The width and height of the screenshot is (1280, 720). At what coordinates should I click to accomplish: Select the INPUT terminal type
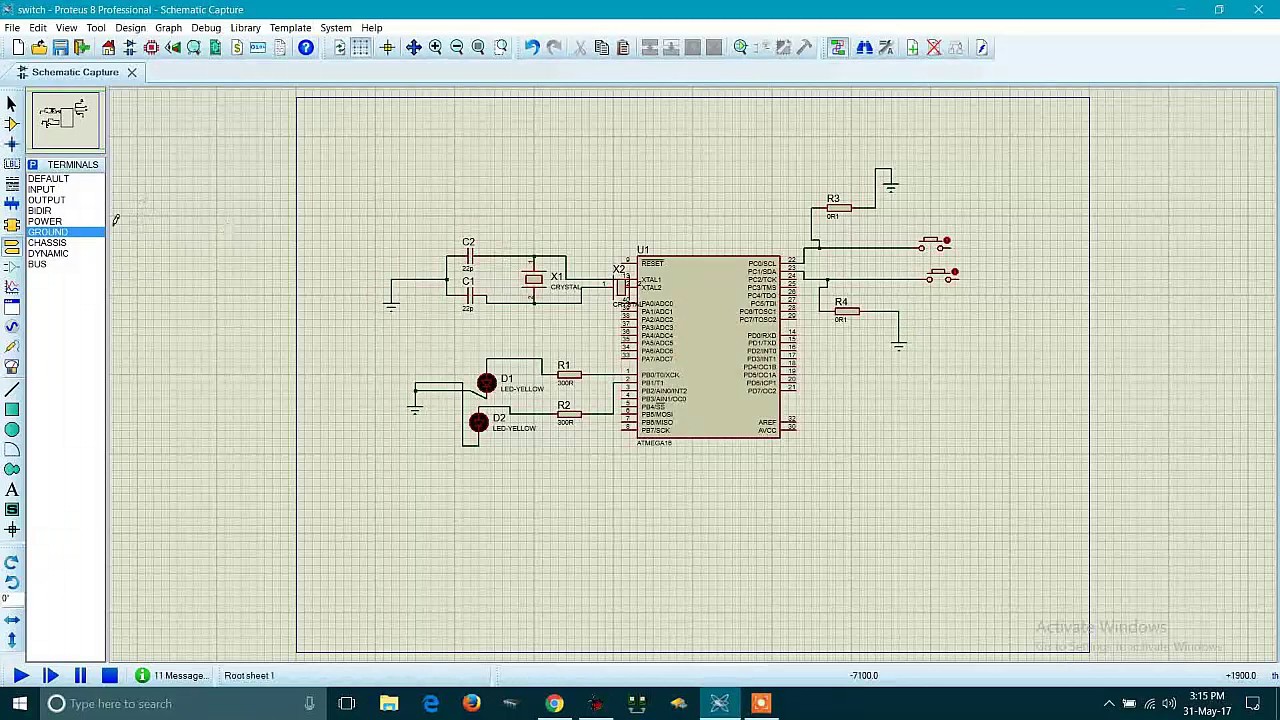pos(41,190)
